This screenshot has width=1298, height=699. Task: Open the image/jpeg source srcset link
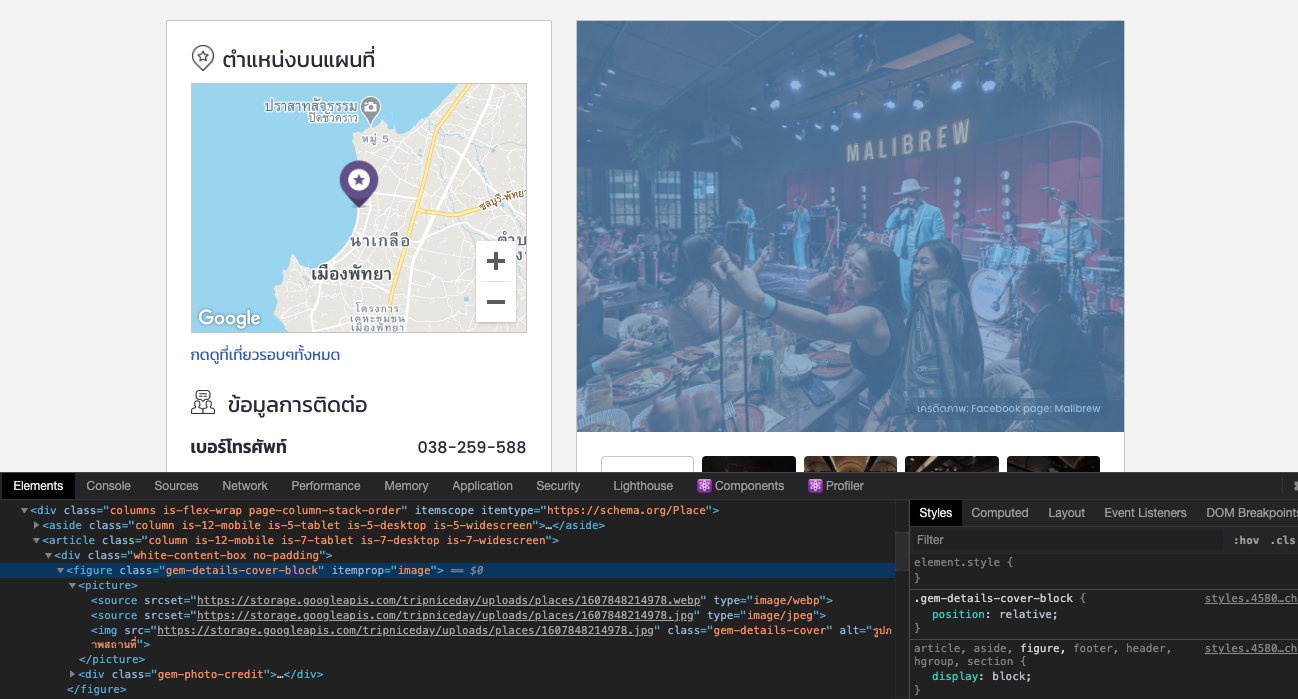click(x=445, y=615)
